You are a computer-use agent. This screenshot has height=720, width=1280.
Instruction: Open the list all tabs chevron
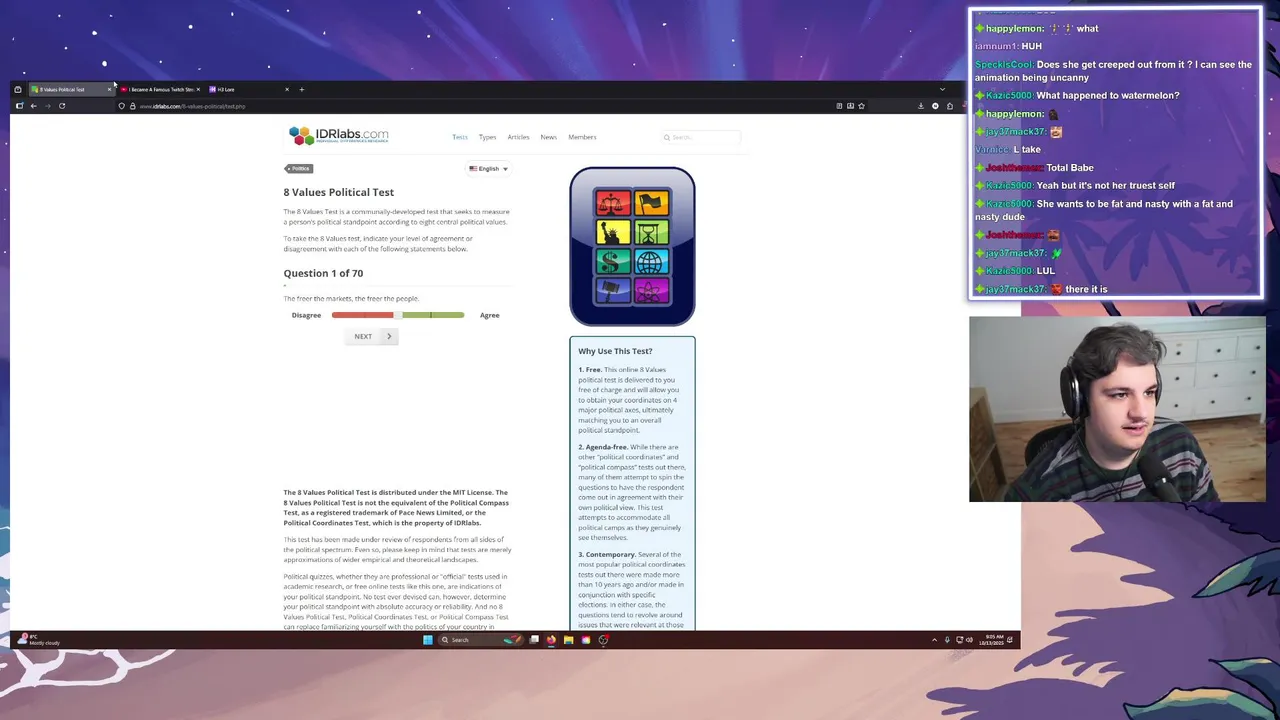(942, 89)
